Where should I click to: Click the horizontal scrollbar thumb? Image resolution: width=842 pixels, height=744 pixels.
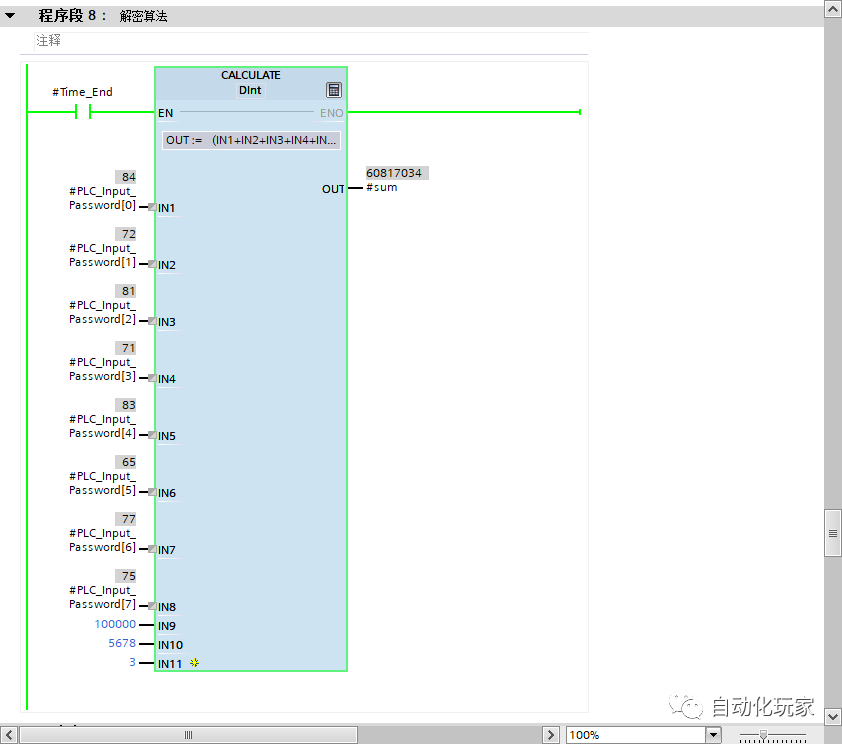pos(188,734)
